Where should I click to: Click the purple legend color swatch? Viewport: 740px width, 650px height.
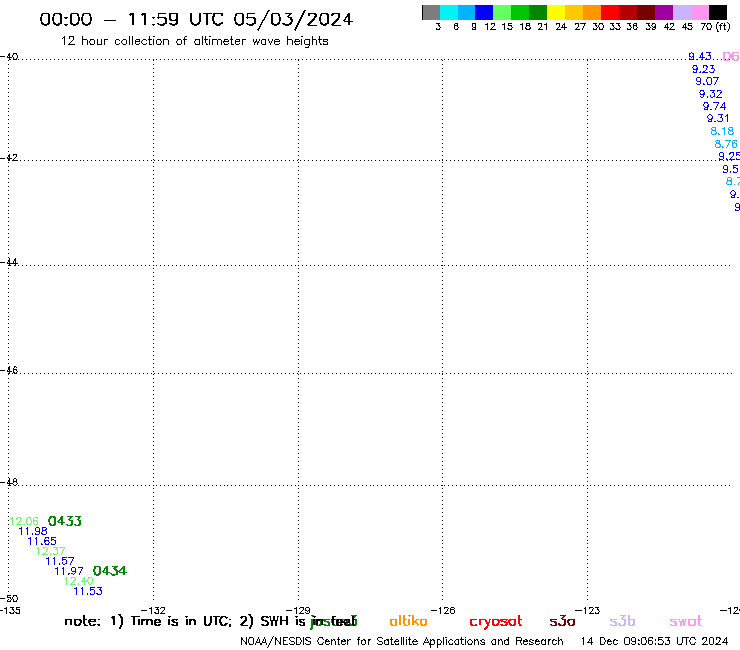click(x=664, y=12)
